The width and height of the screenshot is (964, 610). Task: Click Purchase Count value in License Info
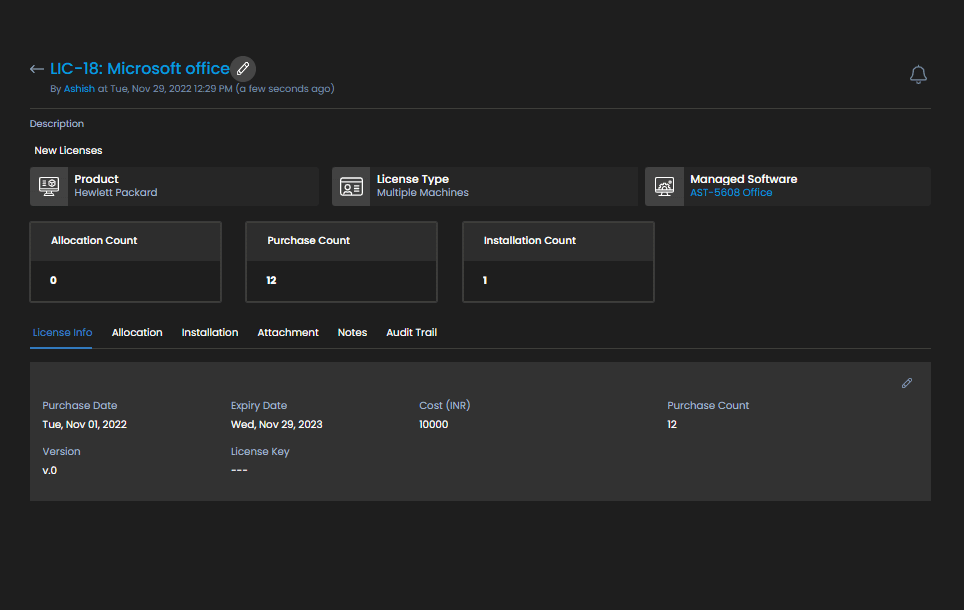[672, 424]
